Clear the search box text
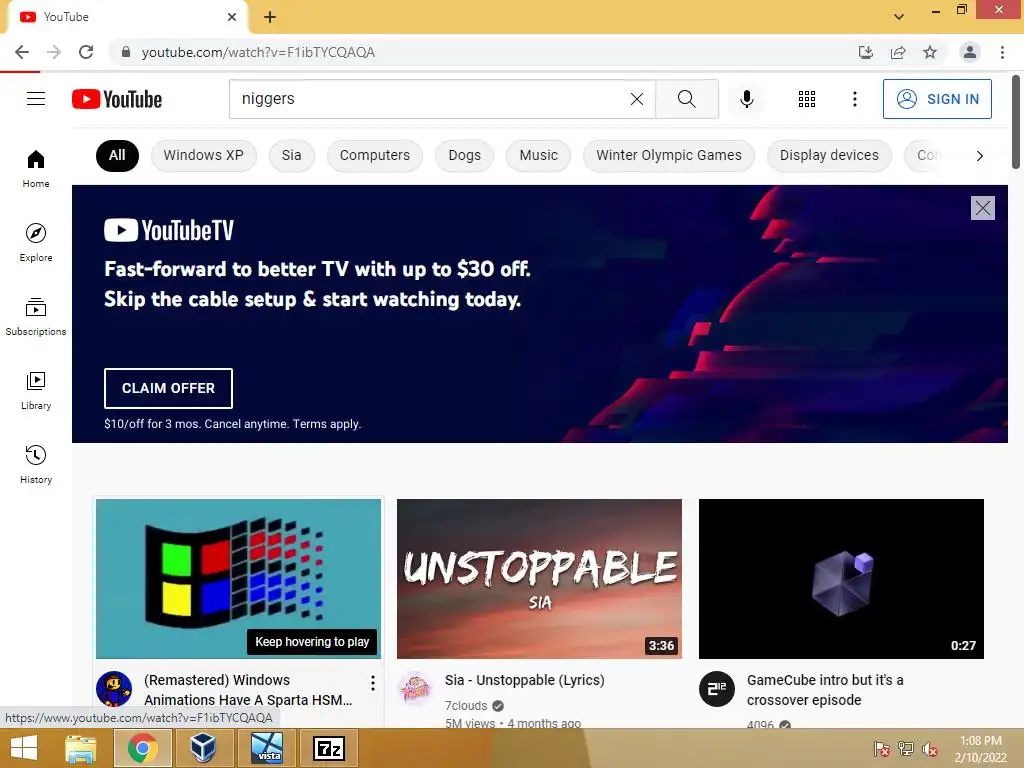1024x768 pixels. coord(637,99)
